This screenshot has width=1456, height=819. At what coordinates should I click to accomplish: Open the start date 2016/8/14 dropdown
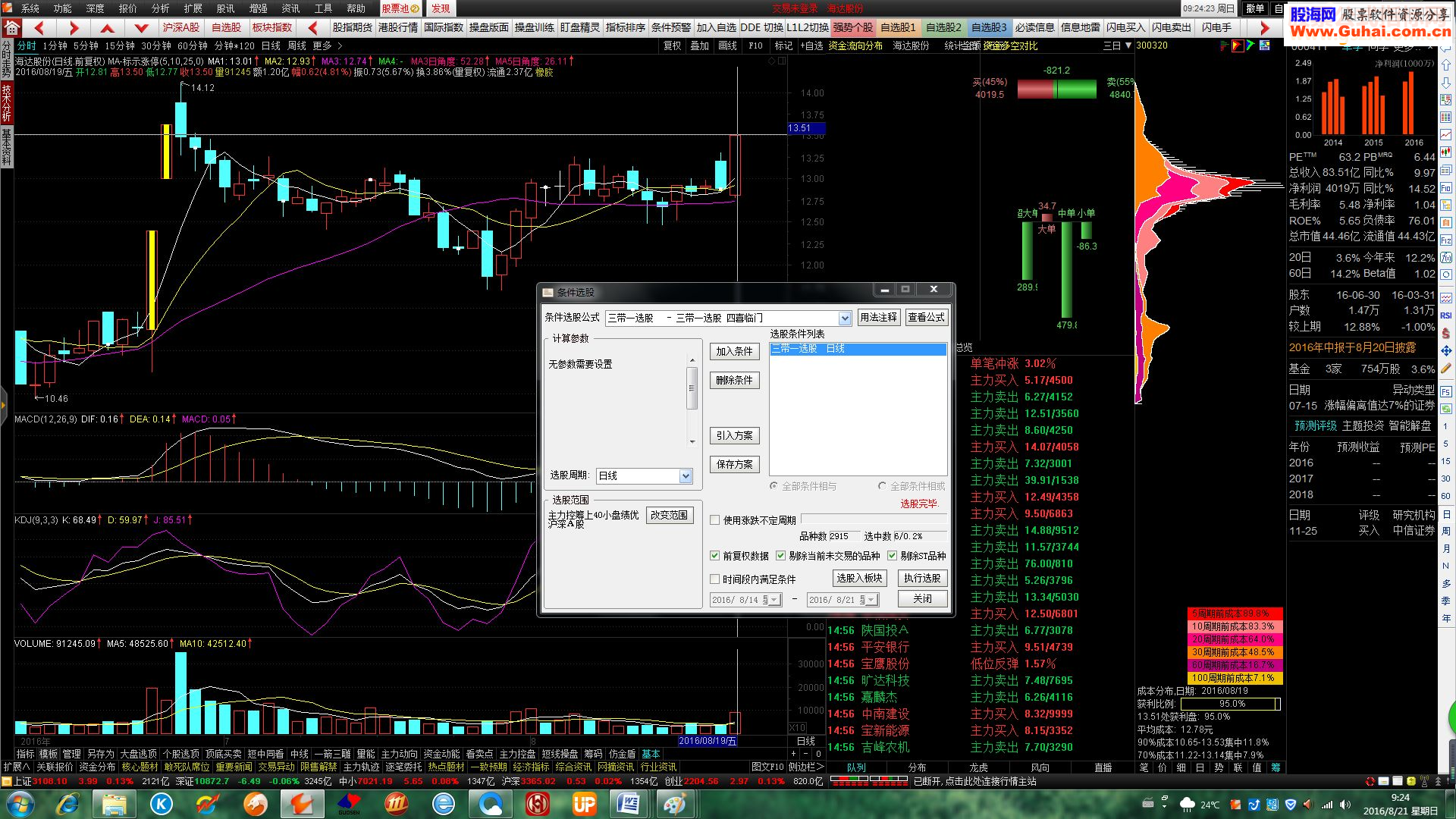tap(774, 600)
